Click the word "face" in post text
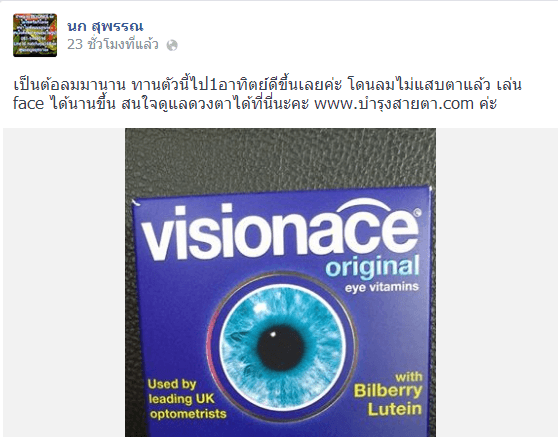558x437 pixels. coord(28,104)
